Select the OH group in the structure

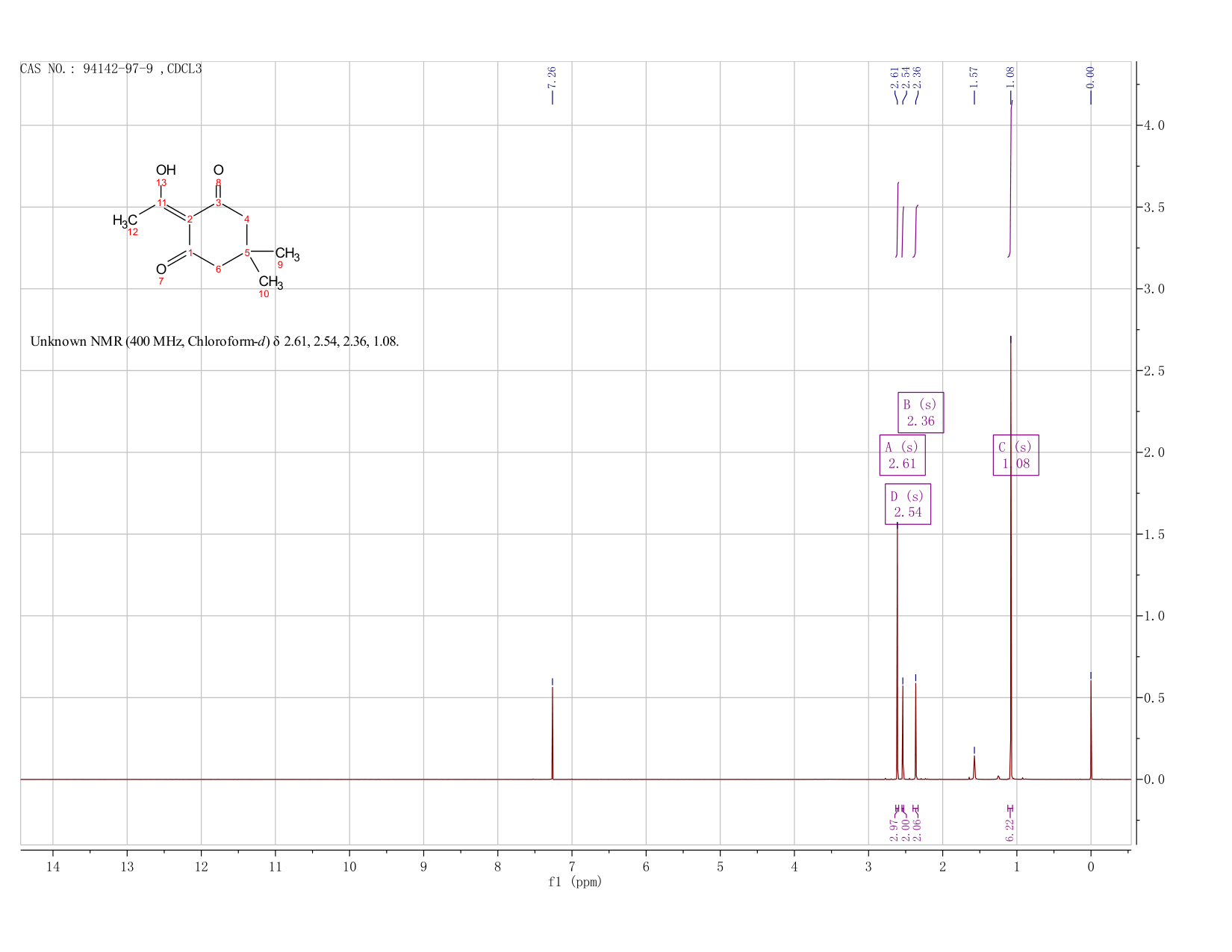click(166, 170)
